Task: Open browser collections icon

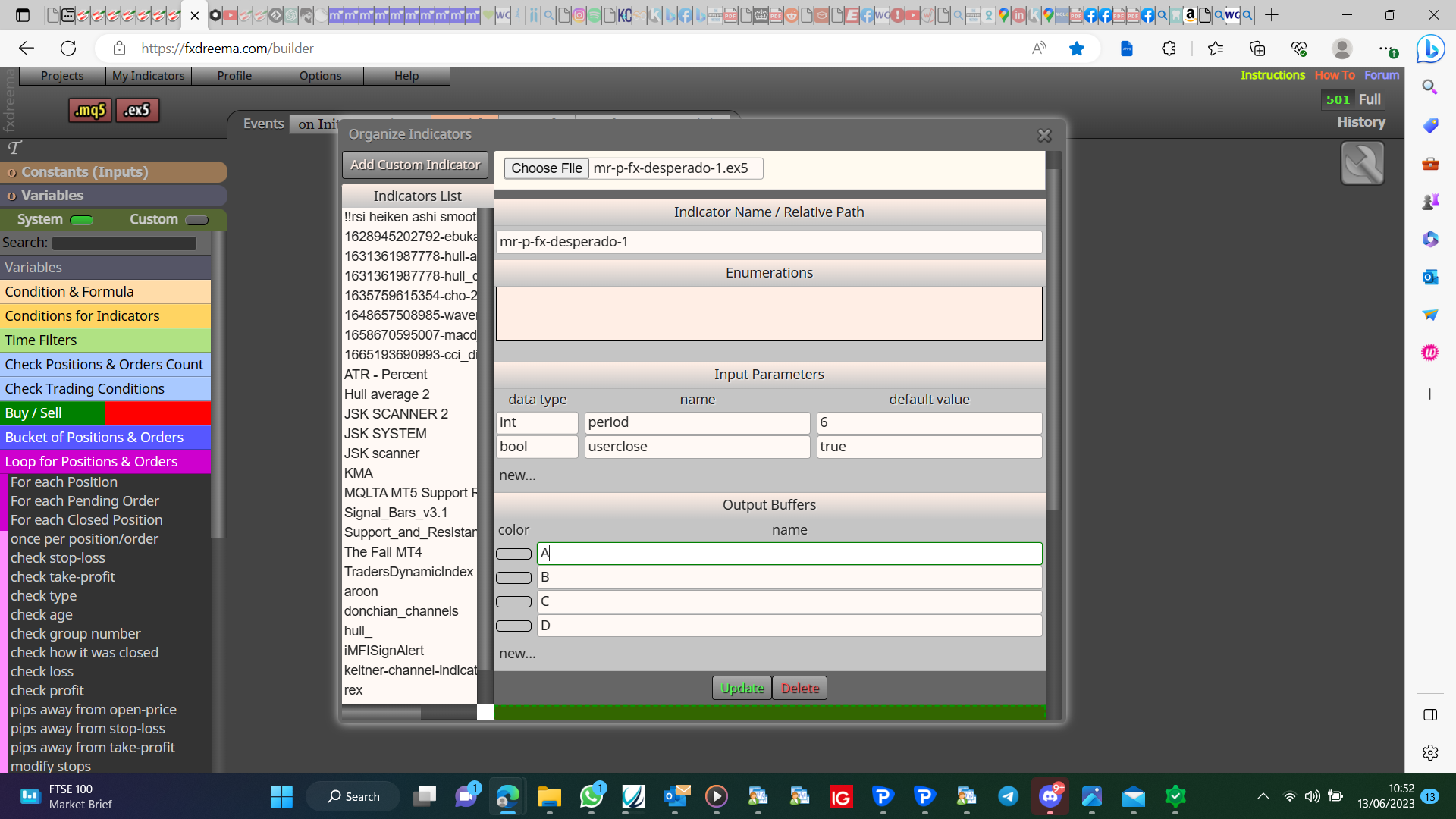Action: (1257, 49)
